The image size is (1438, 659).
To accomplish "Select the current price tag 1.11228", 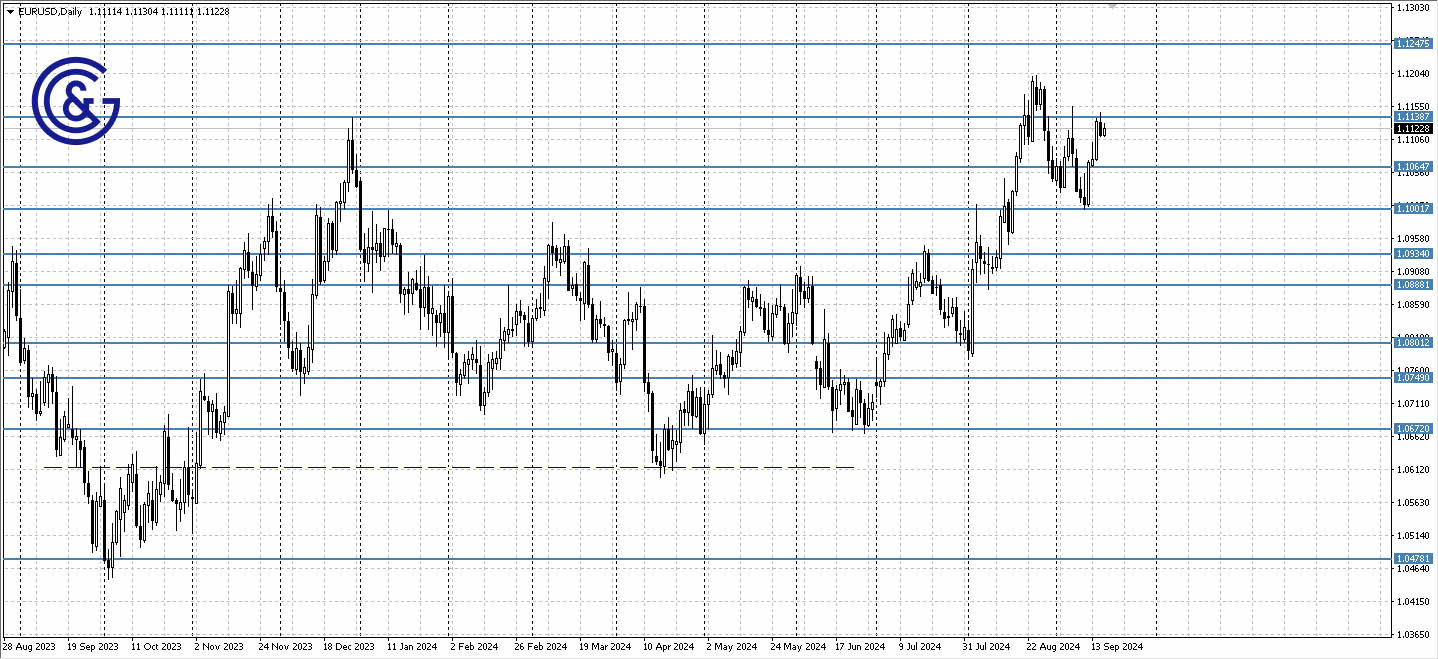I will pos(1414,129).
